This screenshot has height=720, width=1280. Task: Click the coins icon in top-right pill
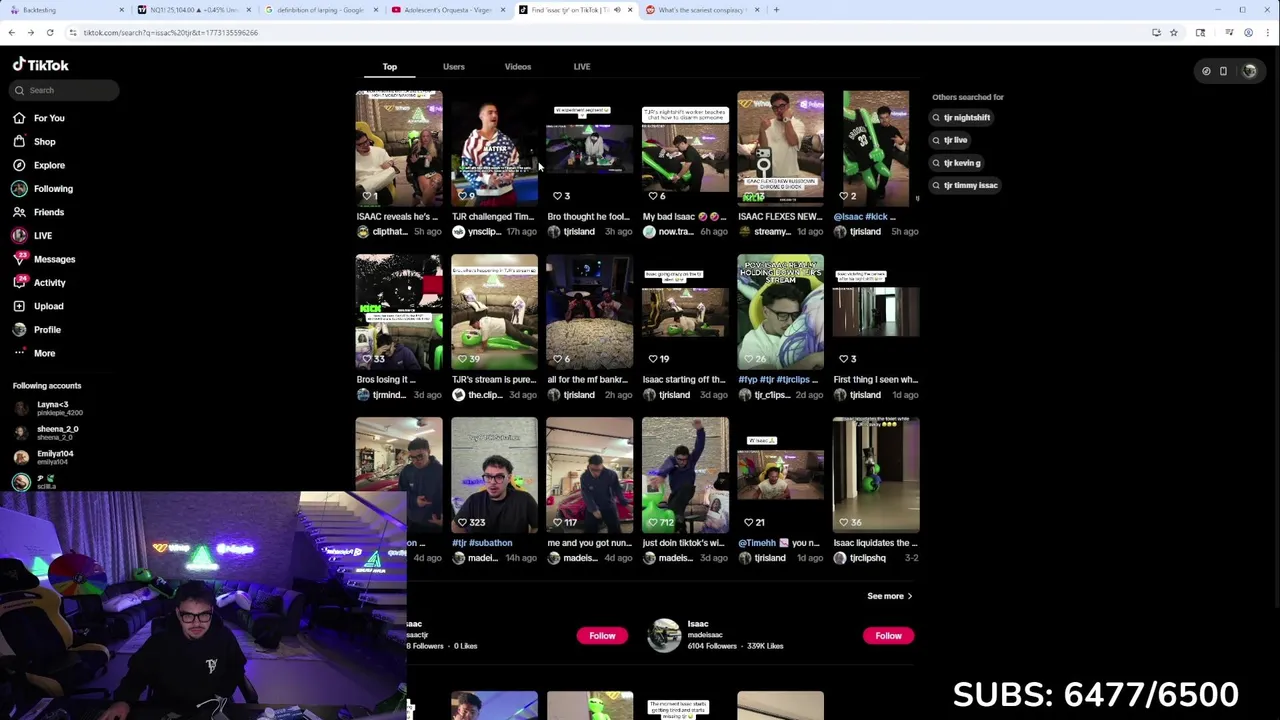[x=1206, y=71]
